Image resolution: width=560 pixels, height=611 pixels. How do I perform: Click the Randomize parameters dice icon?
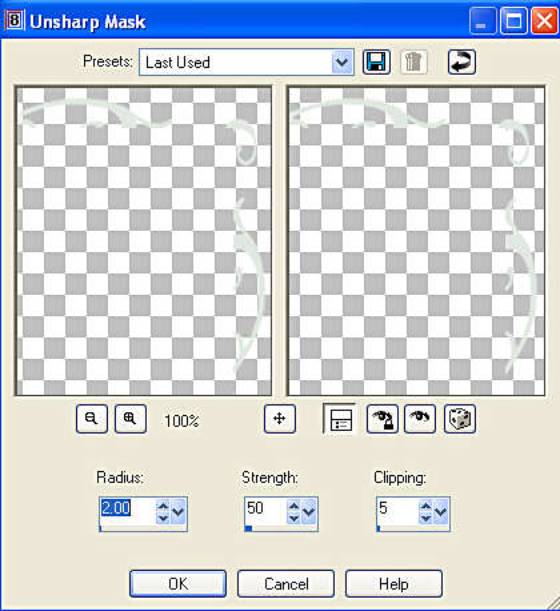click(459, 419)
